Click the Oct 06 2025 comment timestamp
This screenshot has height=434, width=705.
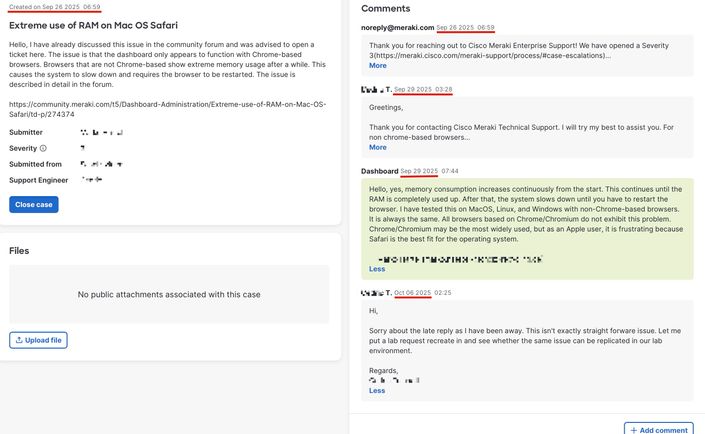click(412, 293)
